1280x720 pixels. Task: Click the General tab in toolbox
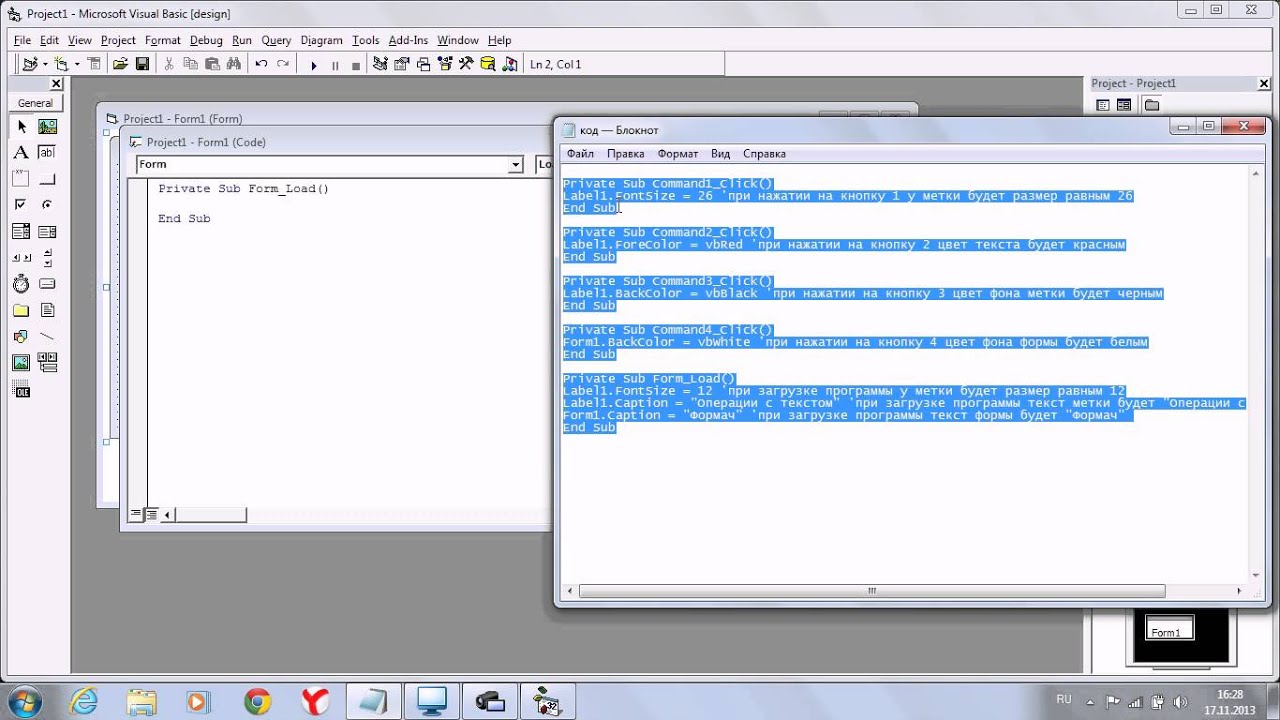point(35,103)
